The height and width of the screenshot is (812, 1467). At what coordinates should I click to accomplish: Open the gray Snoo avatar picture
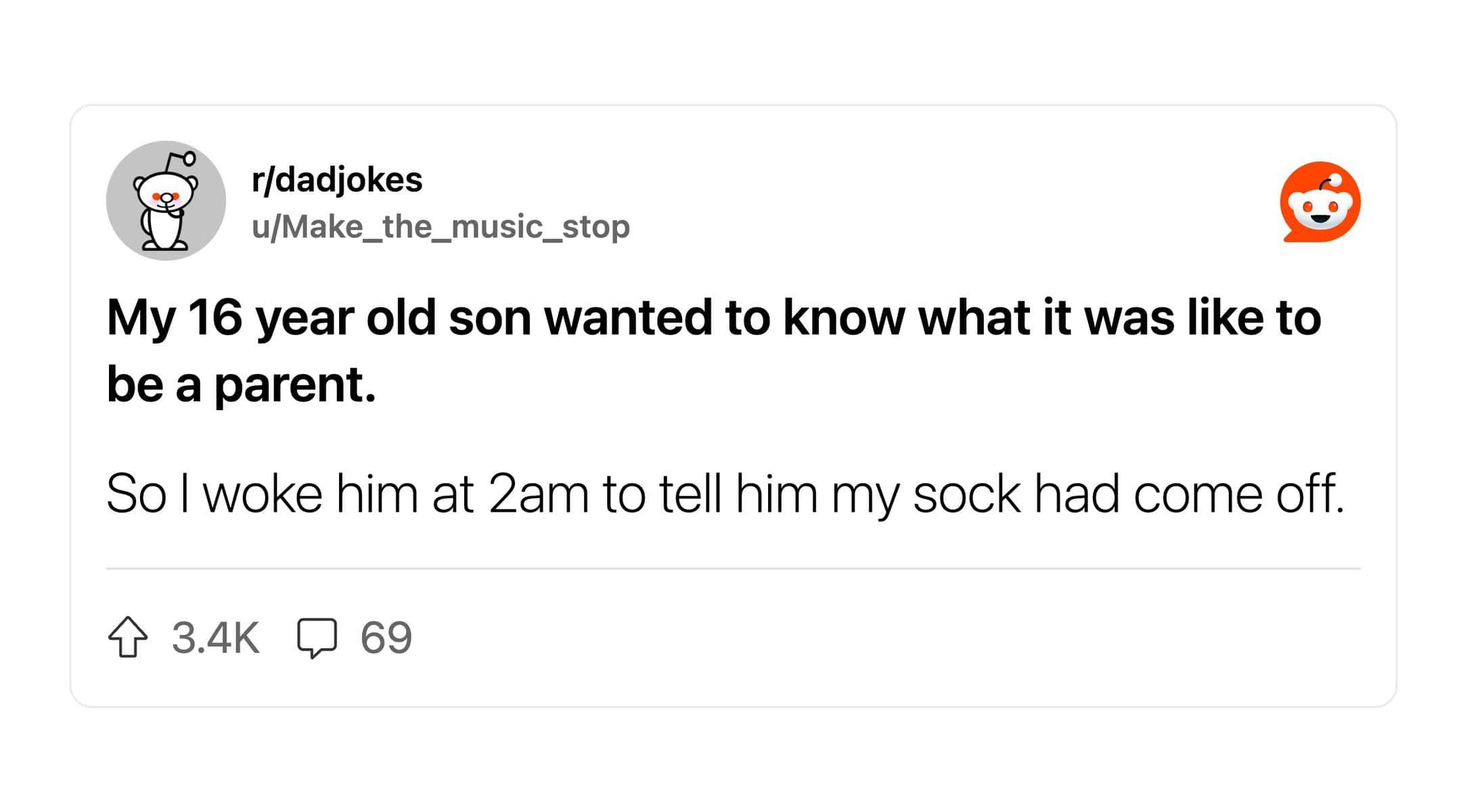click(166, 200)
